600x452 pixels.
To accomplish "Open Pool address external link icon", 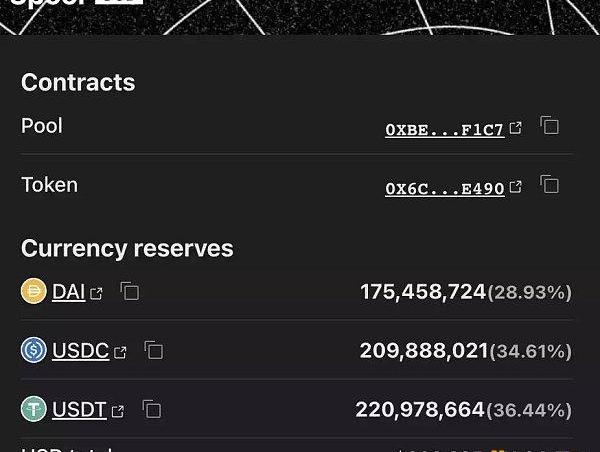I will [516, 128].
